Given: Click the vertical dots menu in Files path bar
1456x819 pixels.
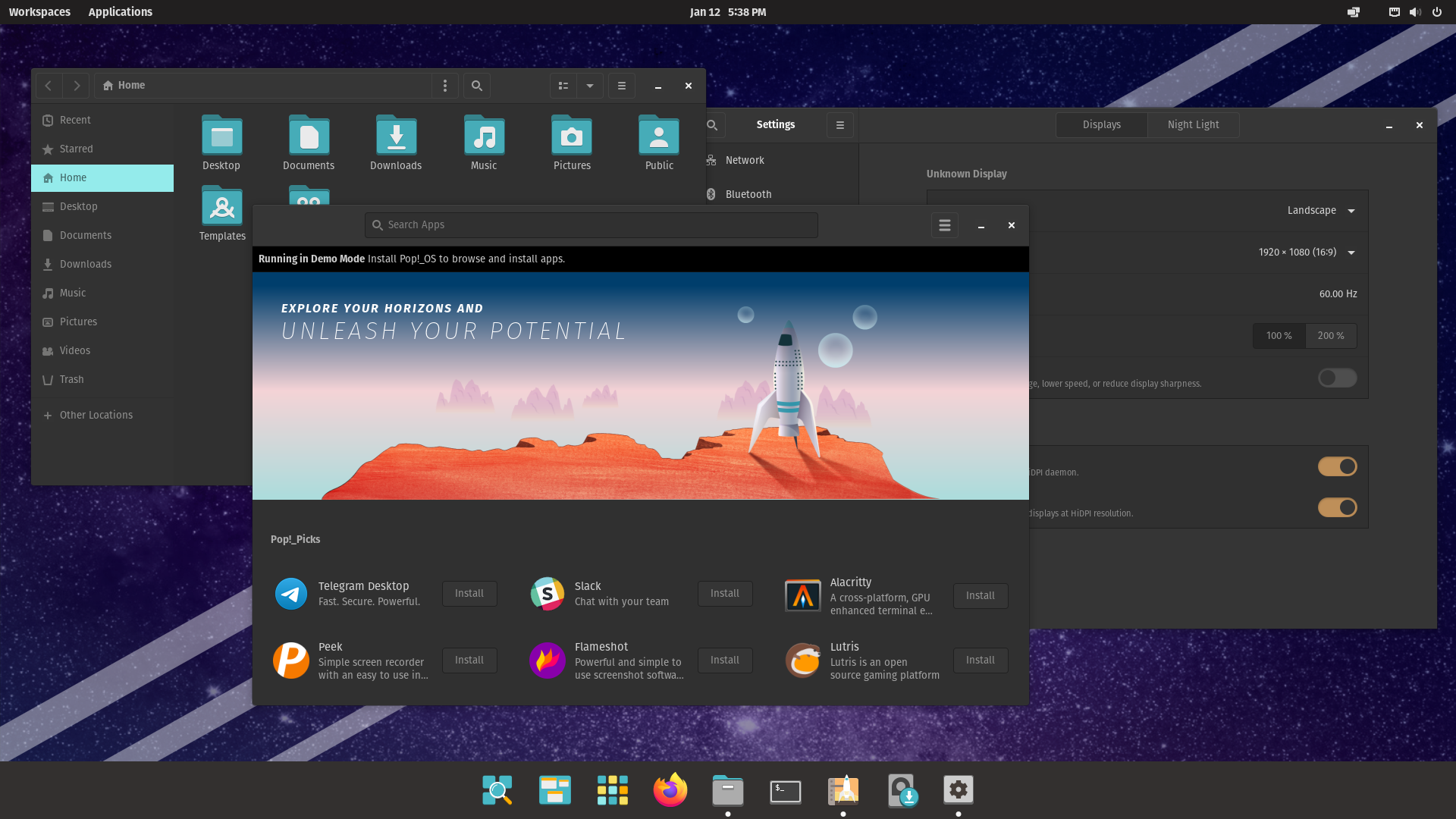Looking at the screenshot, I should point(445,86).
